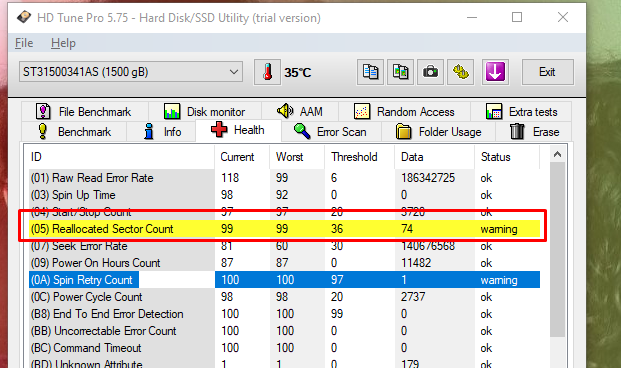Click threshold value 97 in Spin Retry row
621x368 pixels.
click(x=337, y=280)
